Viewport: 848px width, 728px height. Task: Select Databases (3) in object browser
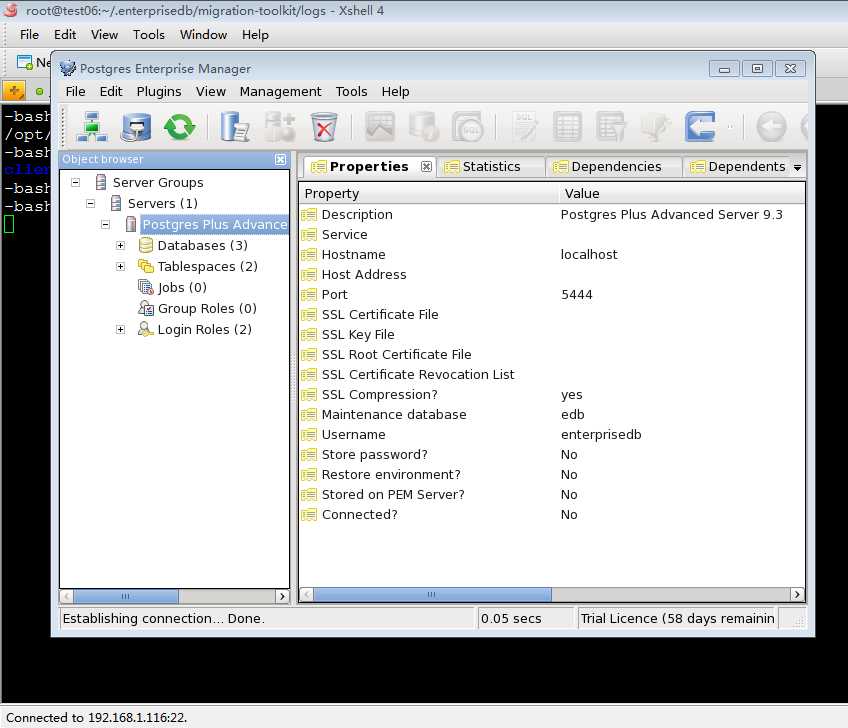click(x=202, y=245)
